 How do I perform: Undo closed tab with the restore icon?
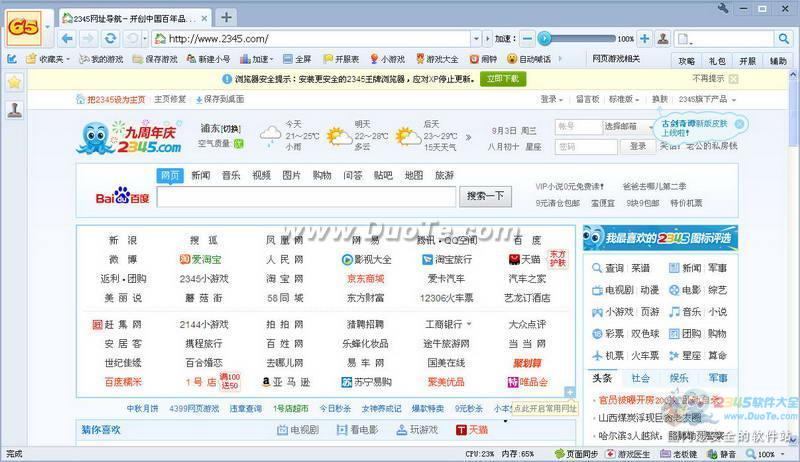tap(132, 39)
